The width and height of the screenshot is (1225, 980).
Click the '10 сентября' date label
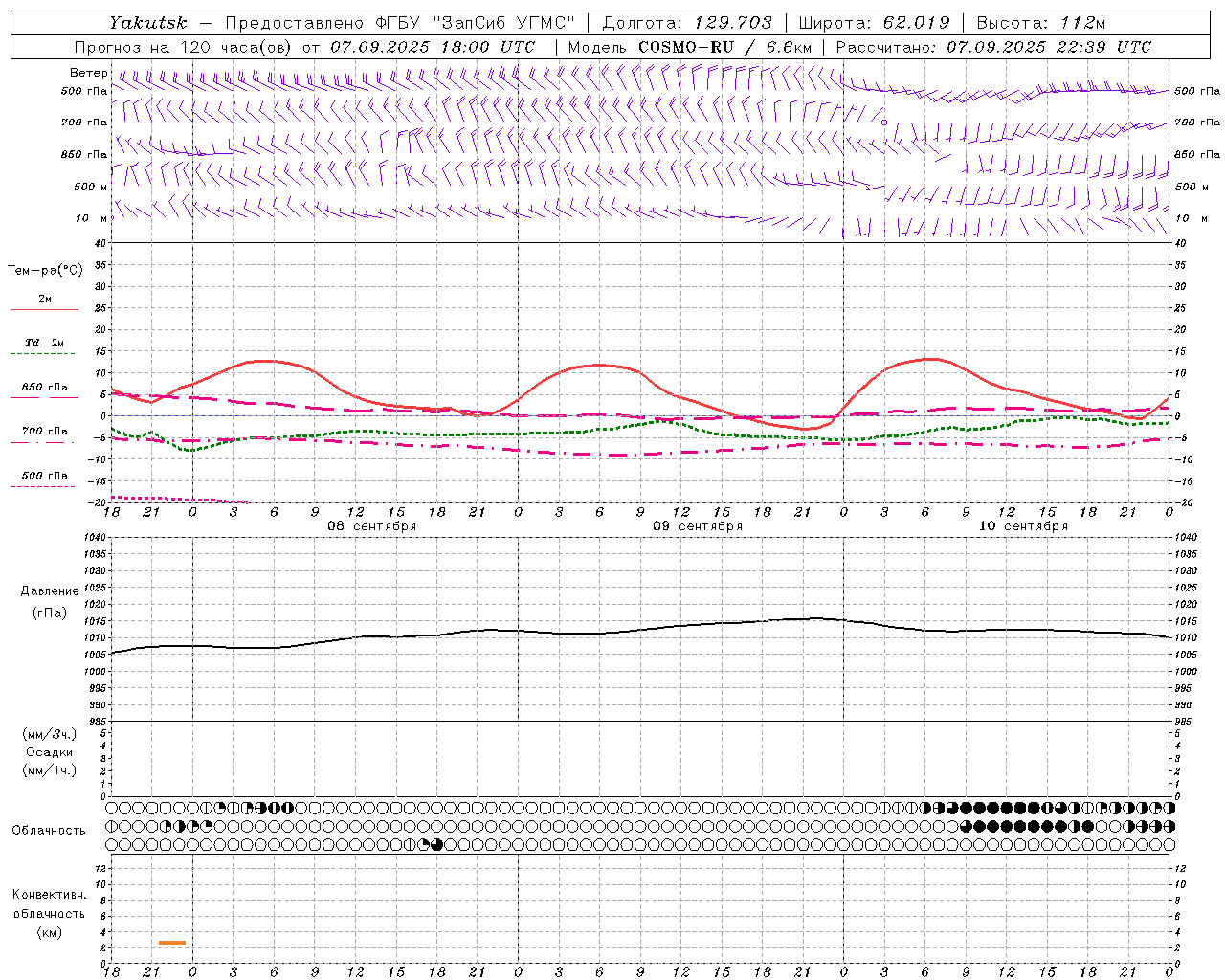click(1023, 526)
